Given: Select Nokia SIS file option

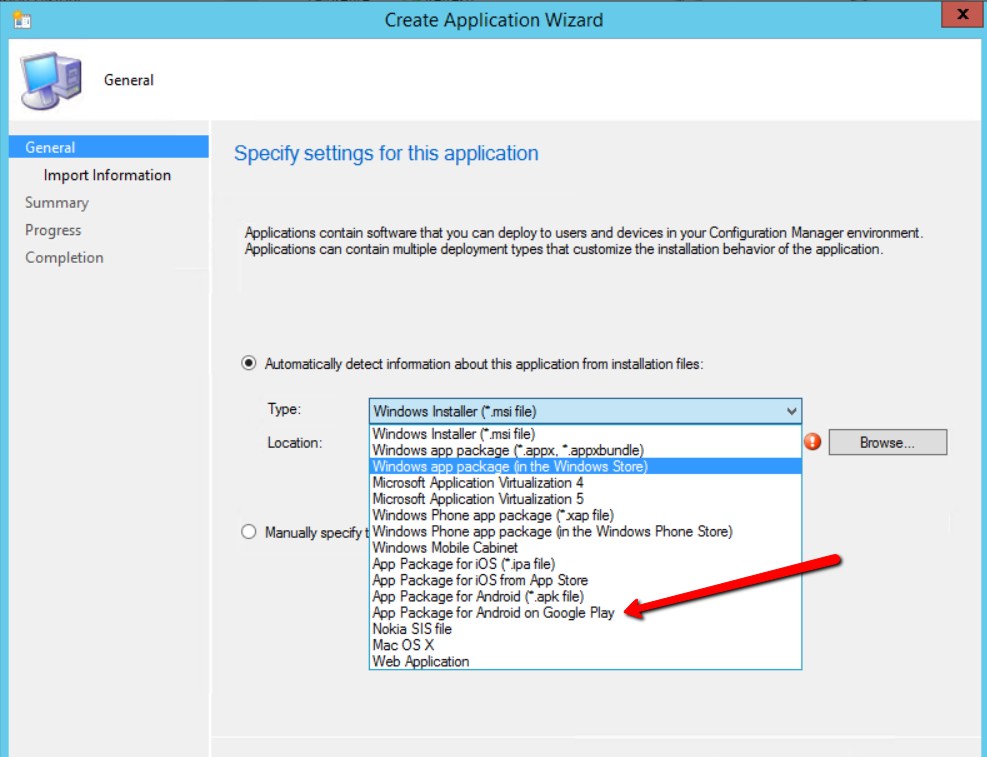Looking at the screenshot, I should click(x=412, y=629).
